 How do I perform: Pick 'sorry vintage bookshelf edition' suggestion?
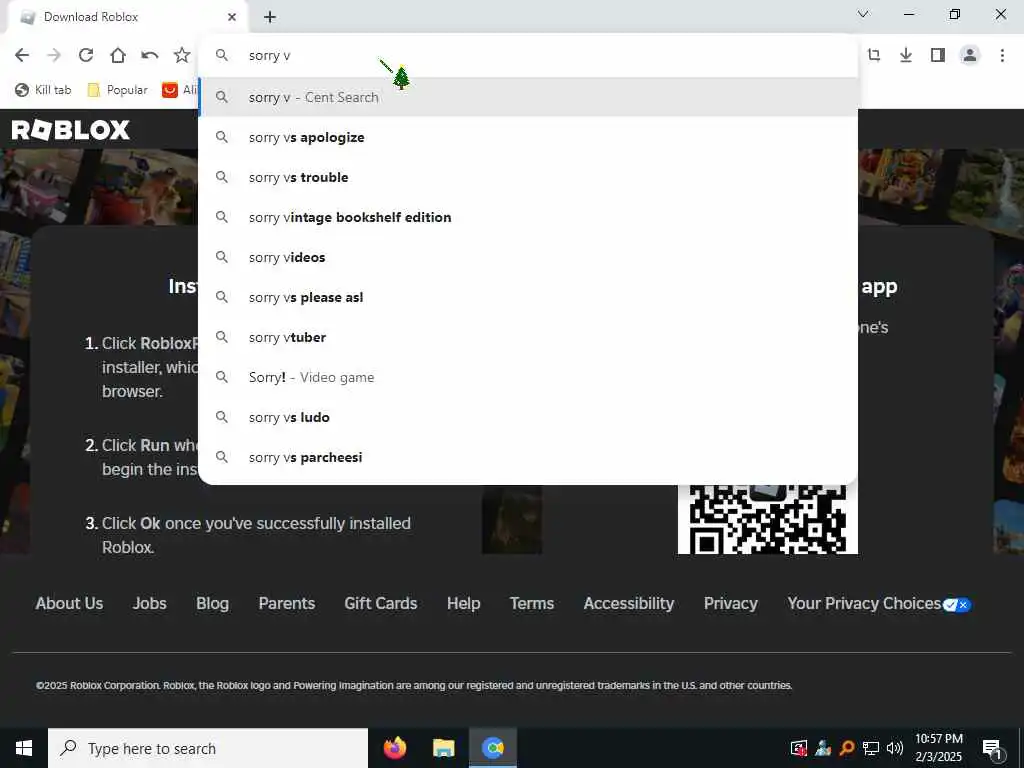528,217
